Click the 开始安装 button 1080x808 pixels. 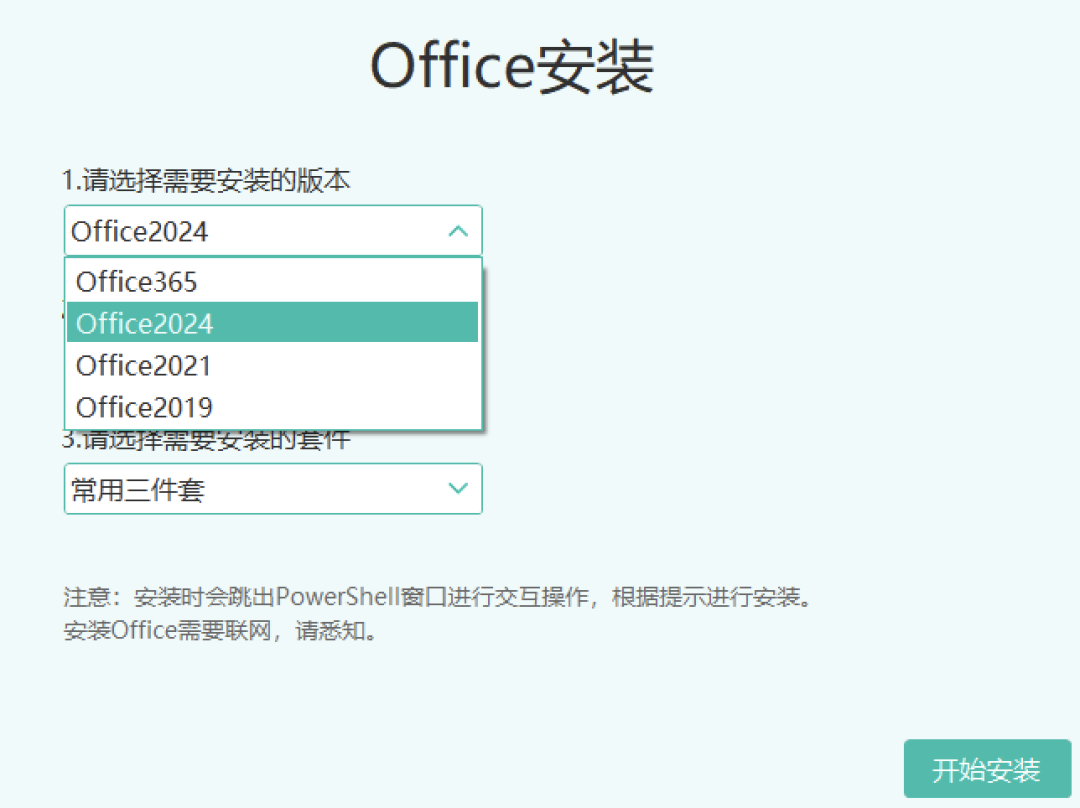[x=987, y=769]
